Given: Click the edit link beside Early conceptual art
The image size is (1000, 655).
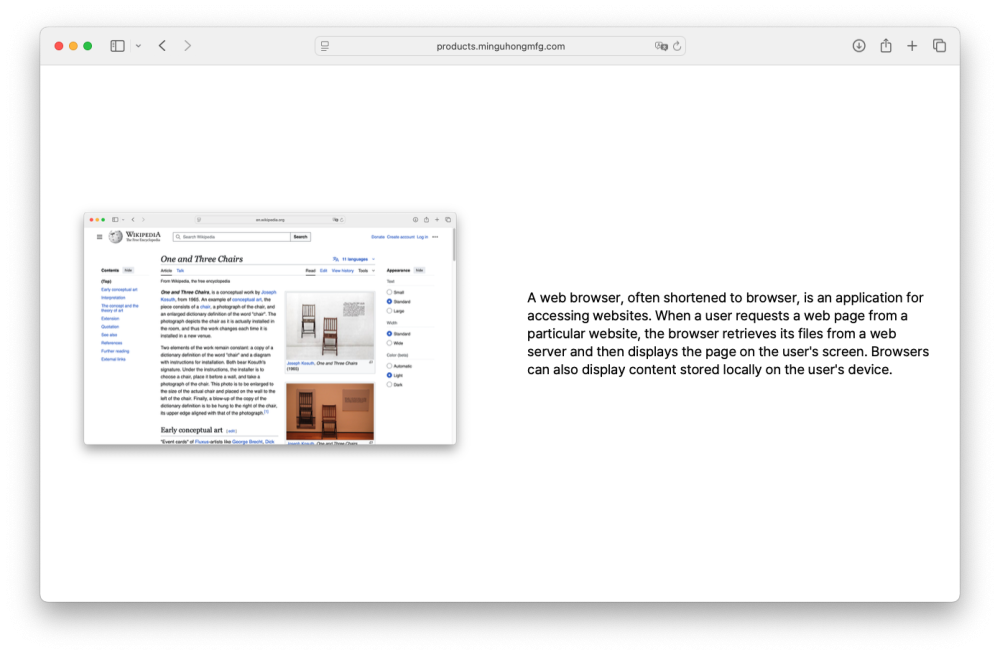Looking at the screenshot, I should [x=232, y=431].
